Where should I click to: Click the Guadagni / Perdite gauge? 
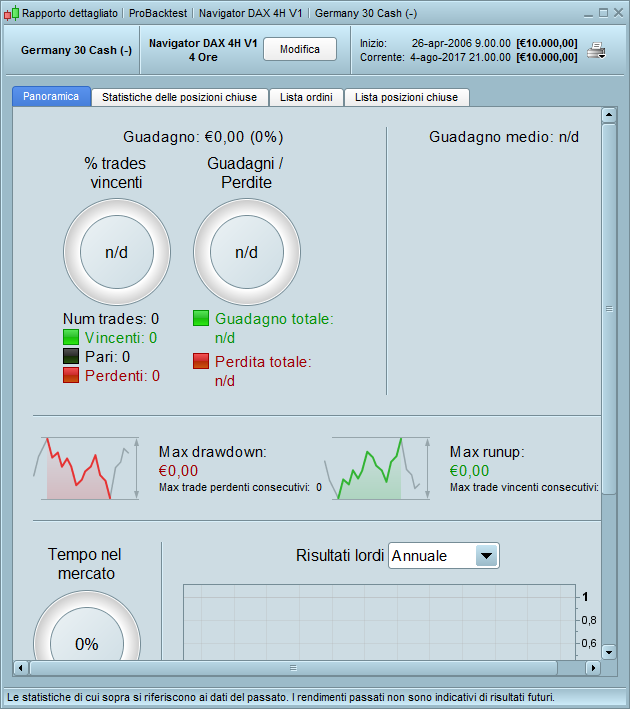(x=247, y=252)
